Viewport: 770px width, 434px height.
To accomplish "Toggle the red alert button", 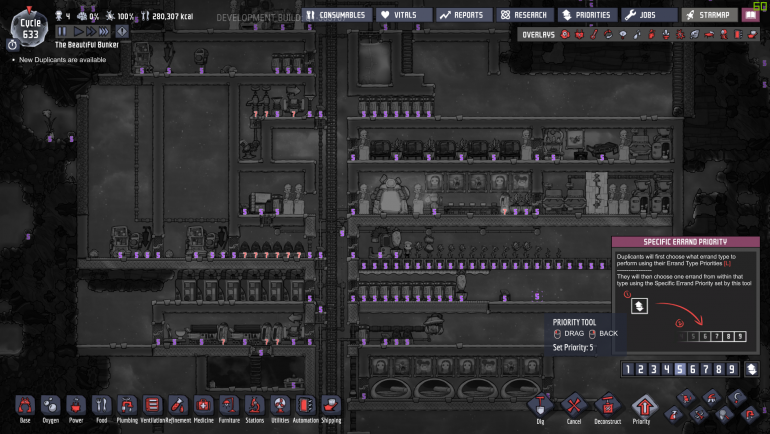I will tap(122, 32).
